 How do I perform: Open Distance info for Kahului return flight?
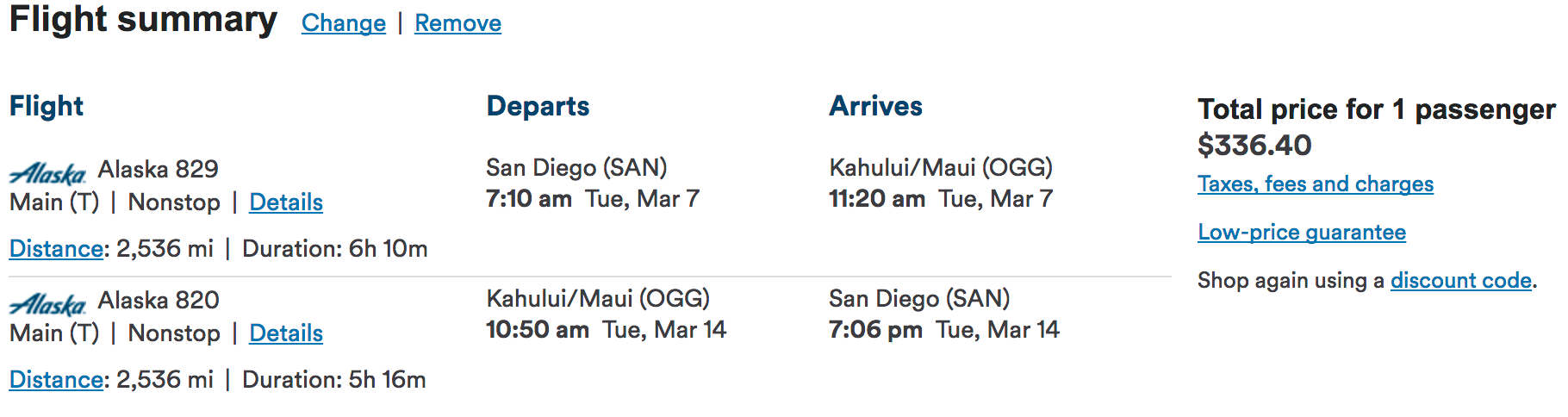coord(56,380)
